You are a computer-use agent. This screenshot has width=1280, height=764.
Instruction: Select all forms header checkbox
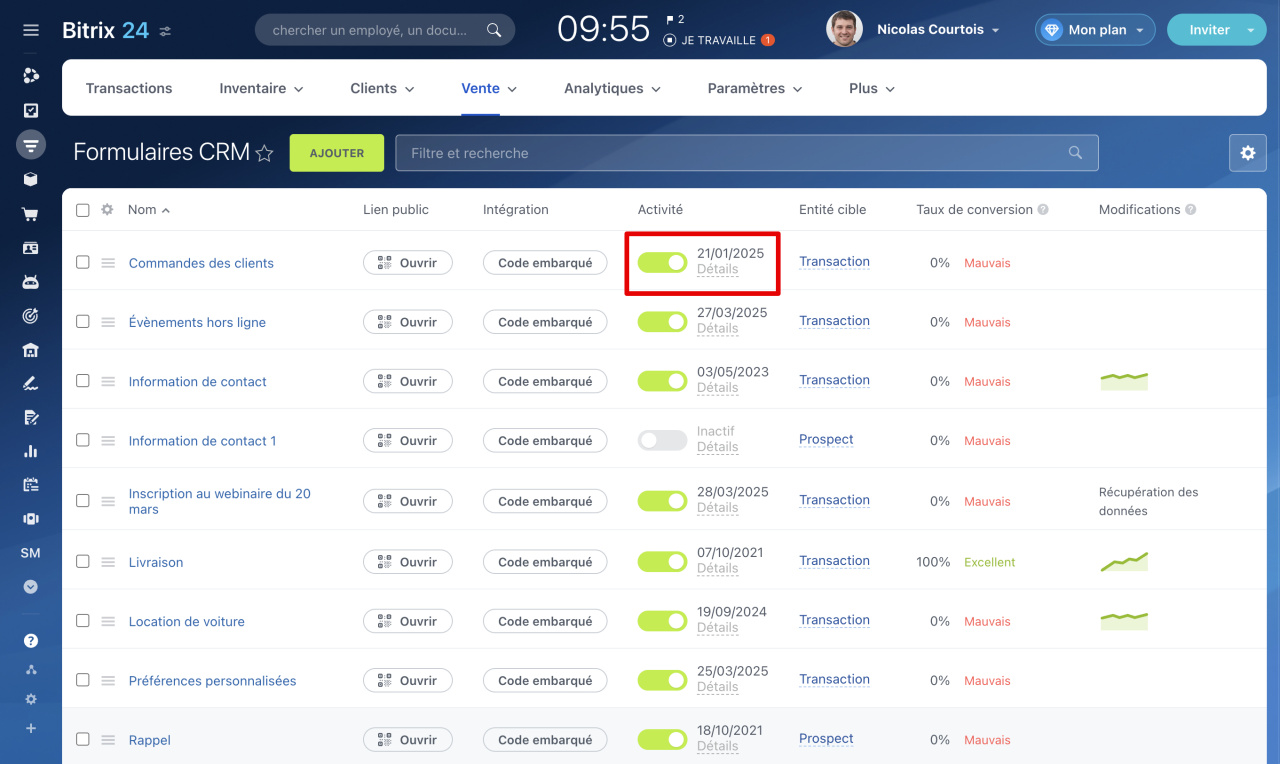click(83, 210)
